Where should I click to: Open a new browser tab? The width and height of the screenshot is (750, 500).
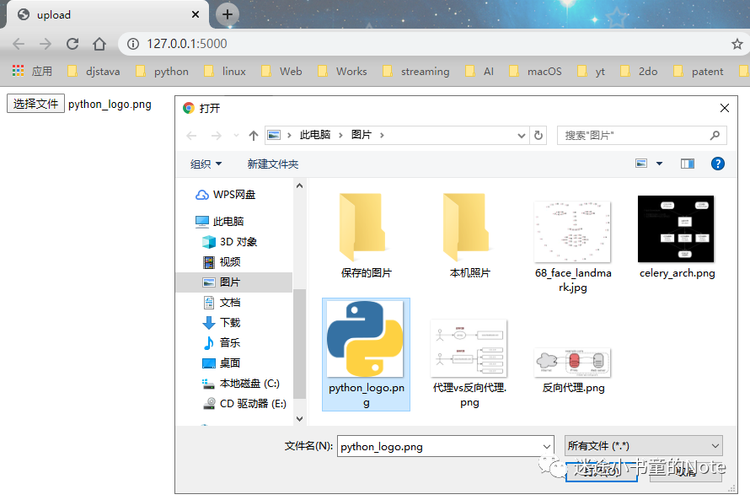click(227, 14)
